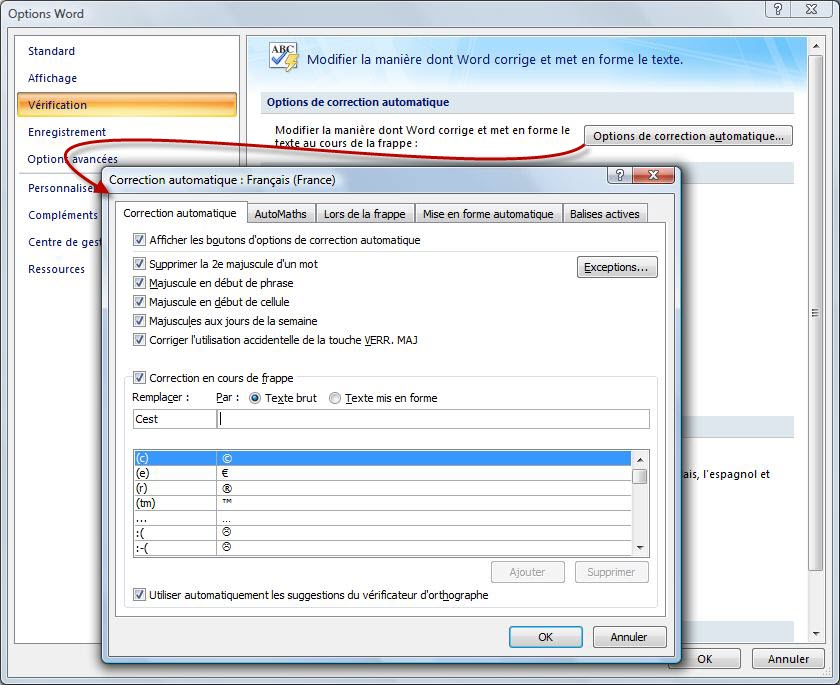840x685 pixels.
Task: Disable Majuscule en début de phrase
Action: click(140, 283)
